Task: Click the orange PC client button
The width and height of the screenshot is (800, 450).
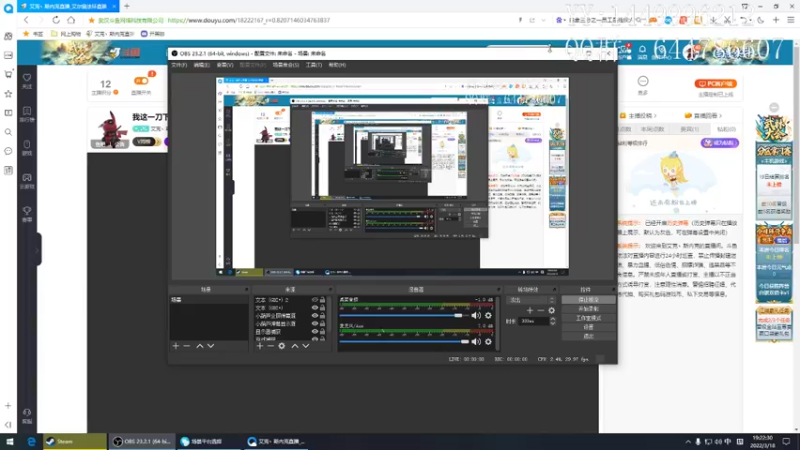Action: coord(715,83)
